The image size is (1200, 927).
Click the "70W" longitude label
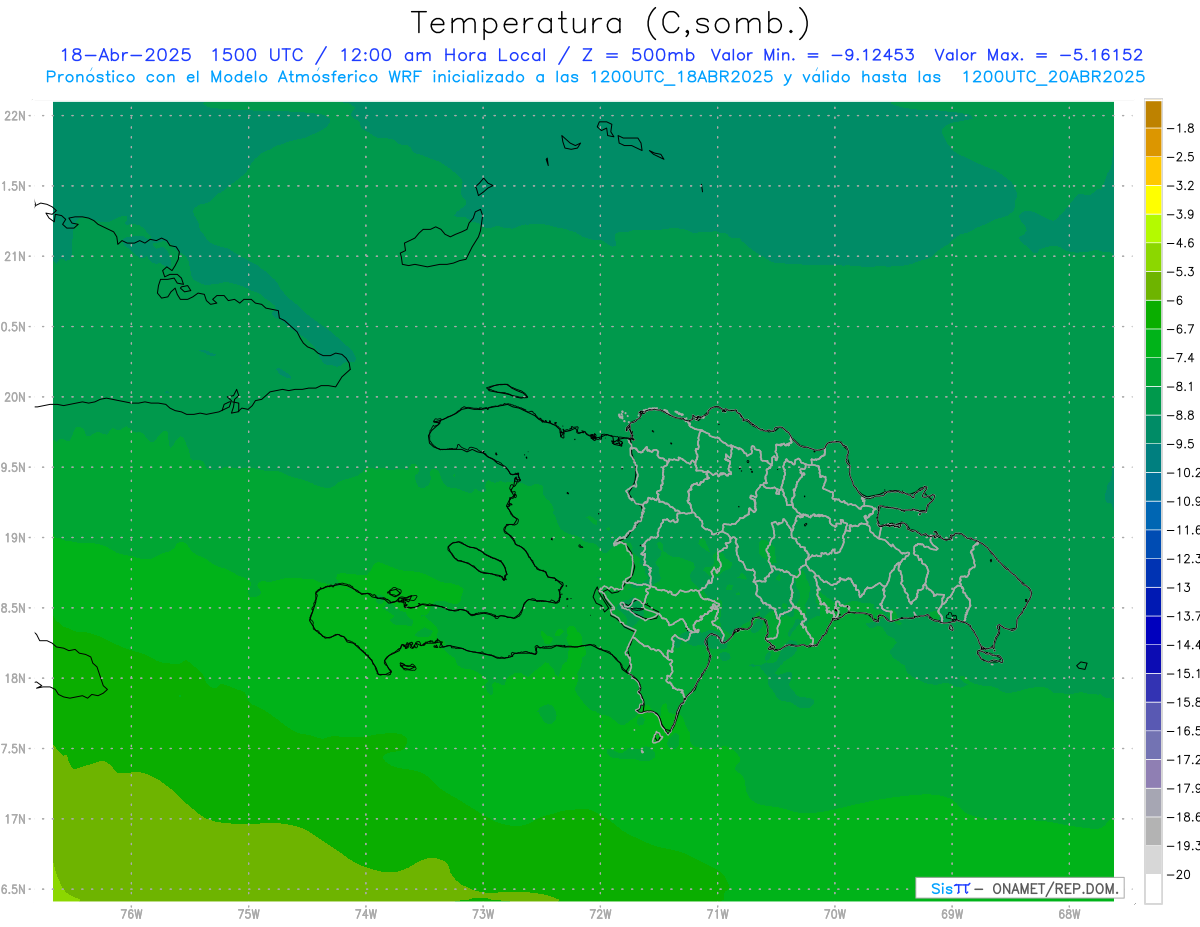pyautogui.click(x=834, y=913)
